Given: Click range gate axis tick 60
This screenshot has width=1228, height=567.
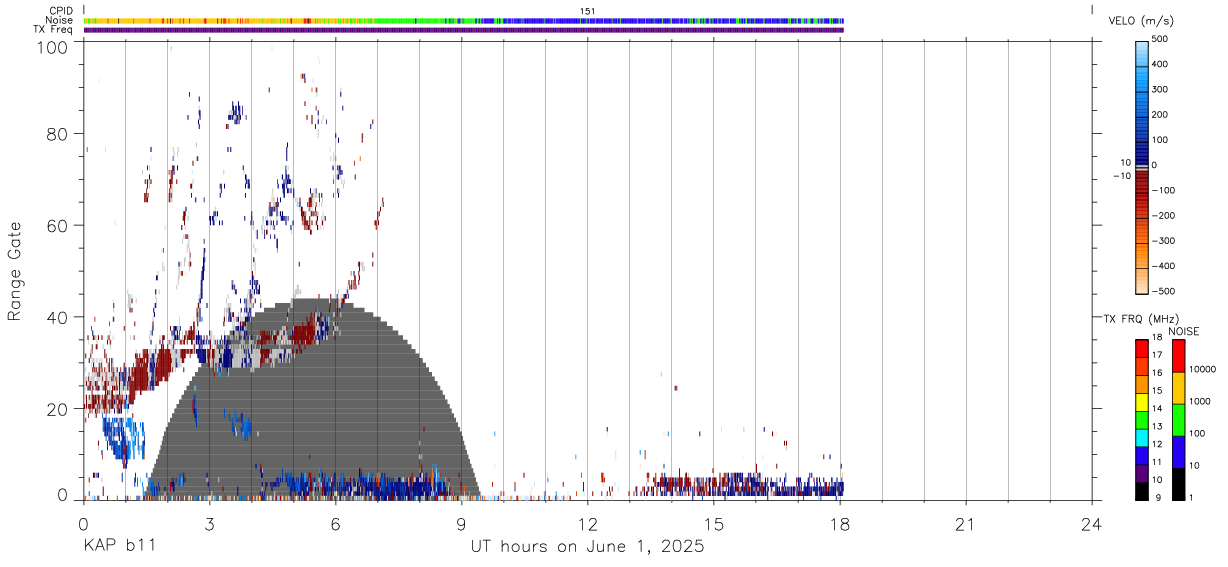Looking at the screenshot, I should point(57,225).
